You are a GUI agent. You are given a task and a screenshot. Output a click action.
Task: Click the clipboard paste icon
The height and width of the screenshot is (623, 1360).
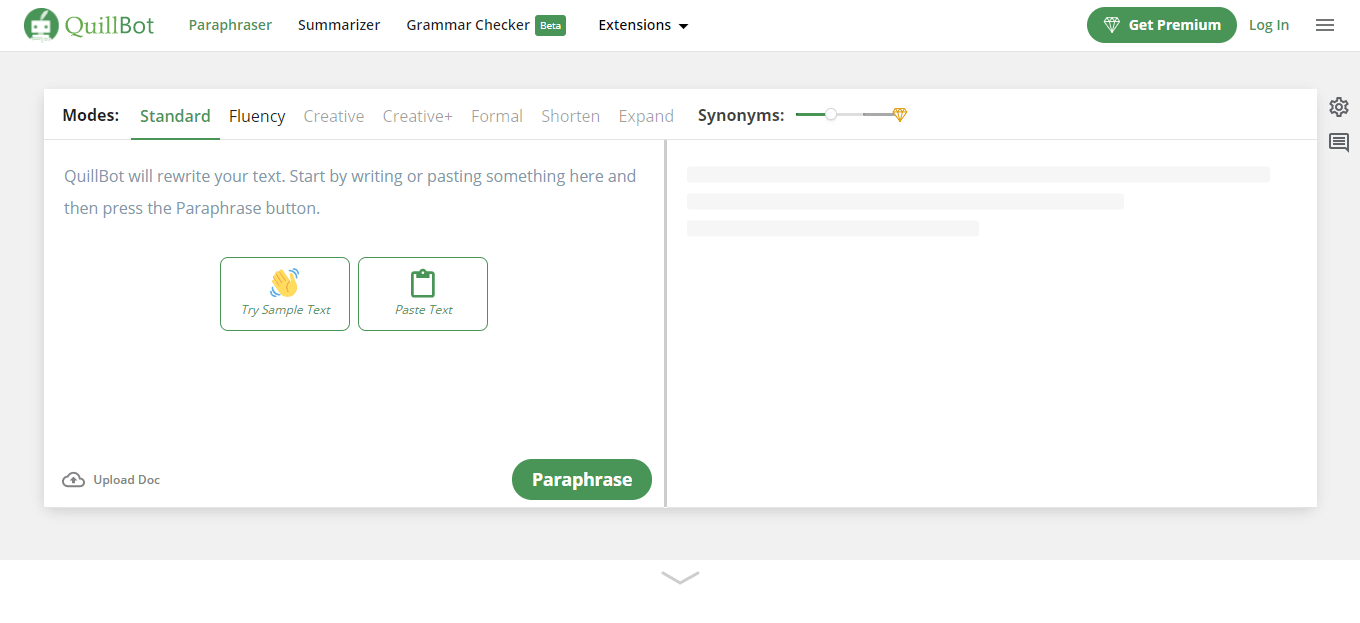[x=423, y=283]
